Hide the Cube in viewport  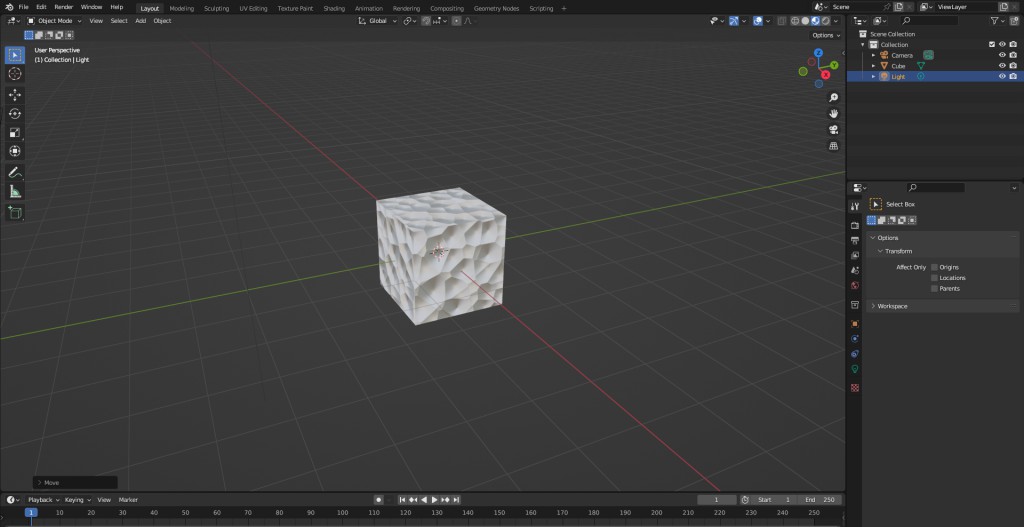1001,66
